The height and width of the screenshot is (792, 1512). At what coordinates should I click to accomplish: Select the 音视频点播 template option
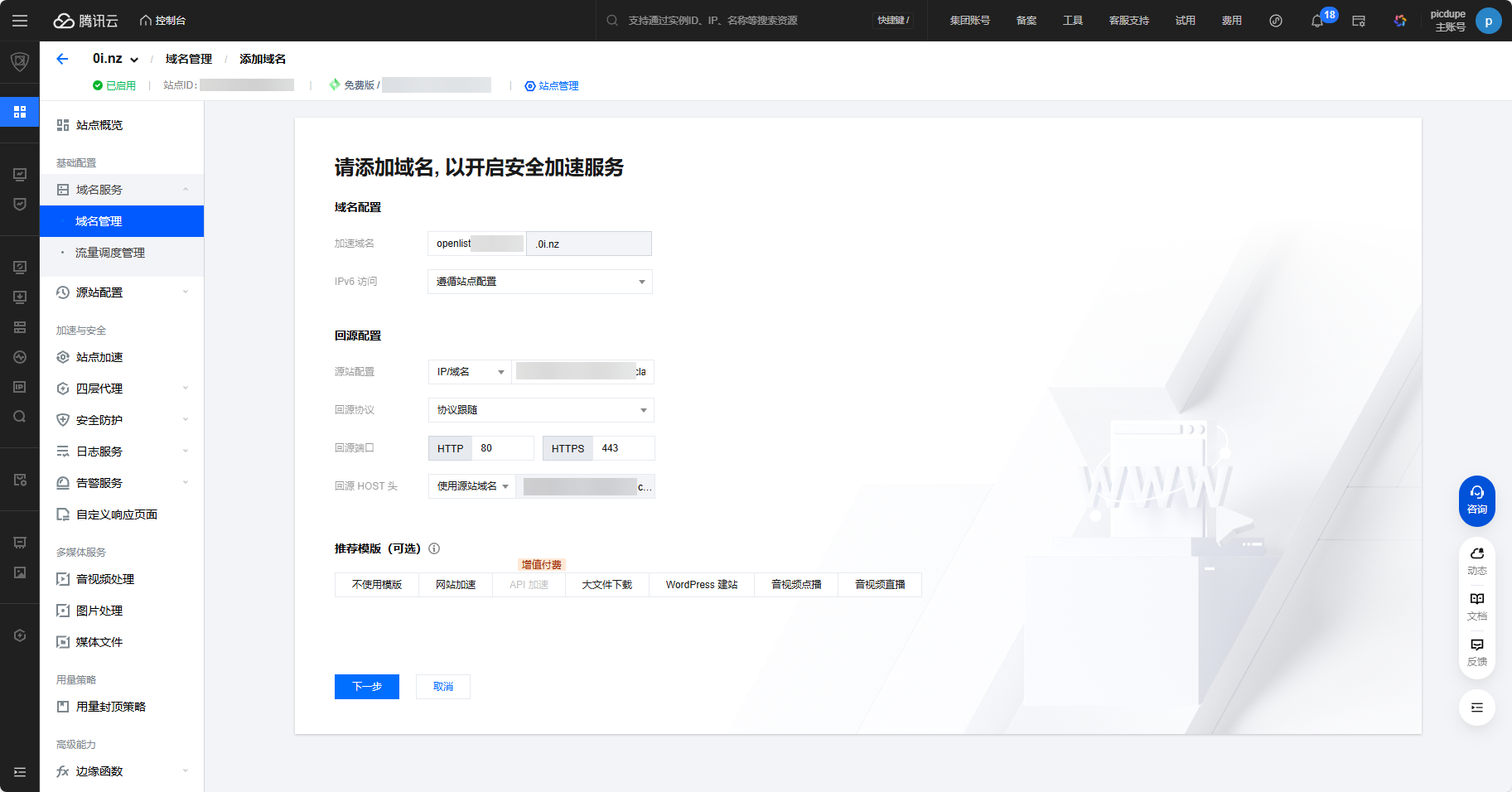click(x=796, y=585)
